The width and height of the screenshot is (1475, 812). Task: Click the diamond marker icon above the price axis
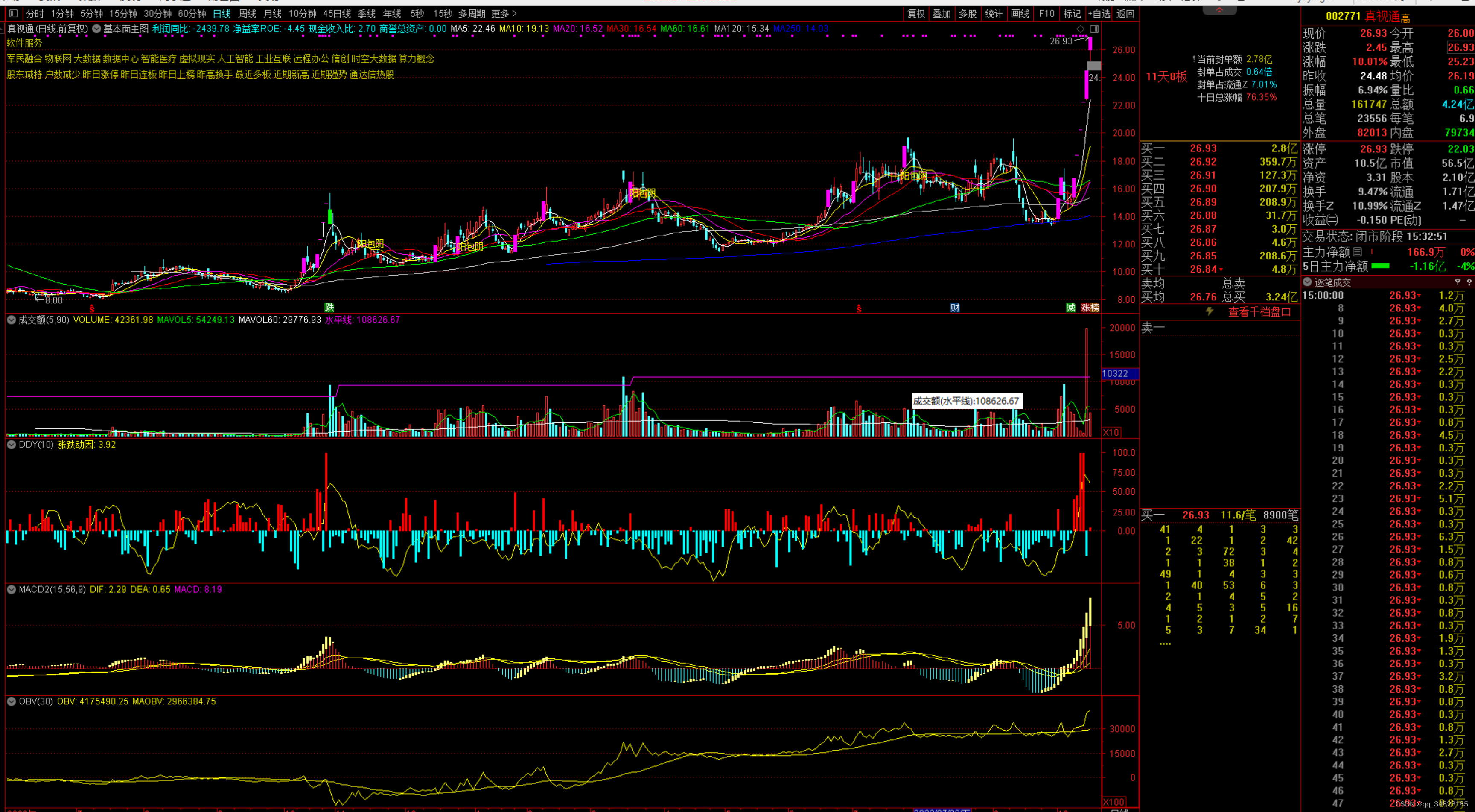(x=1081, y=29)
